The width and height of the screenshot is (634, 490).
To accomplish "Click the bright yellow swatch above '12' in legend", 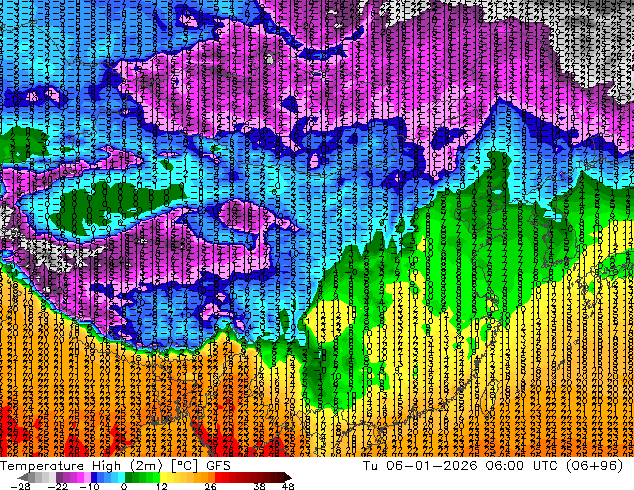I will [163, 477].
